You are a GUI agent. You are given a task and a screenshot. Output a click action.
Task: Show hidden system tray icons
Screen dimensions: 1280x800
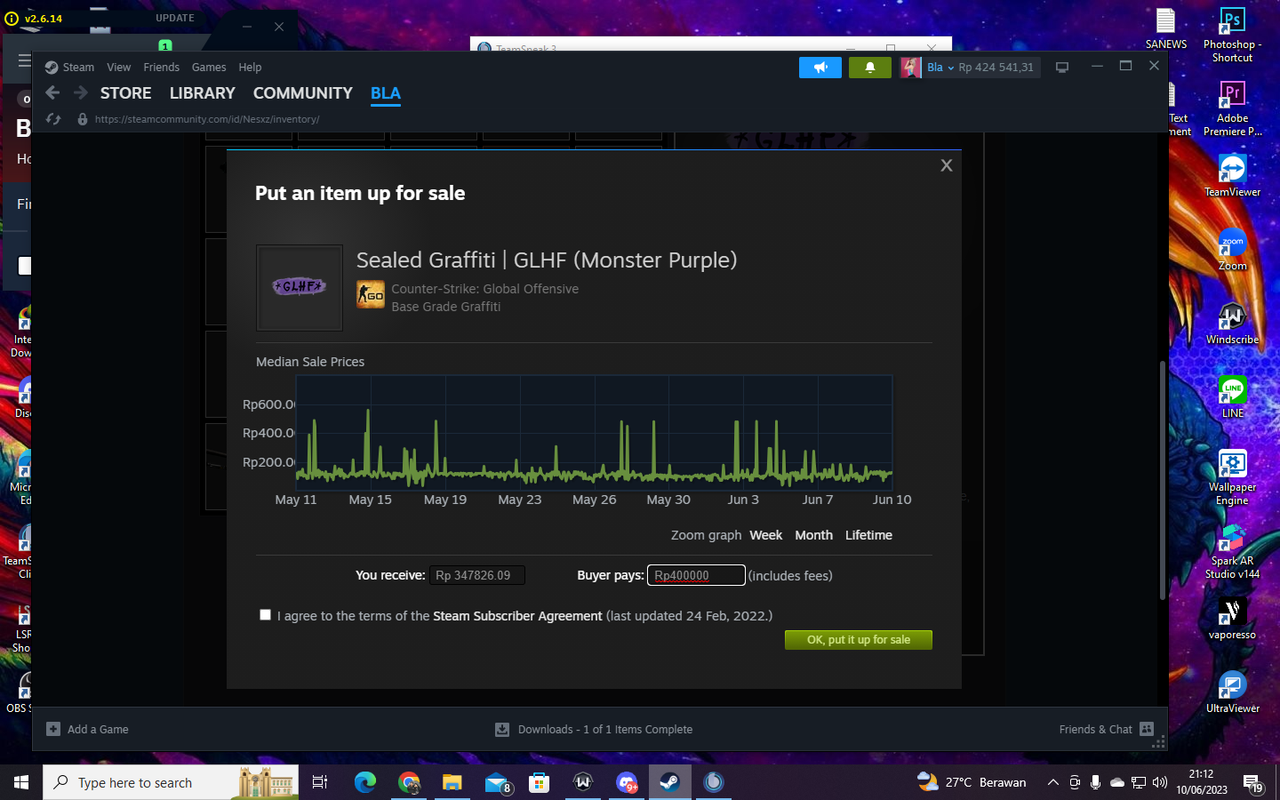pos(1053,782)
